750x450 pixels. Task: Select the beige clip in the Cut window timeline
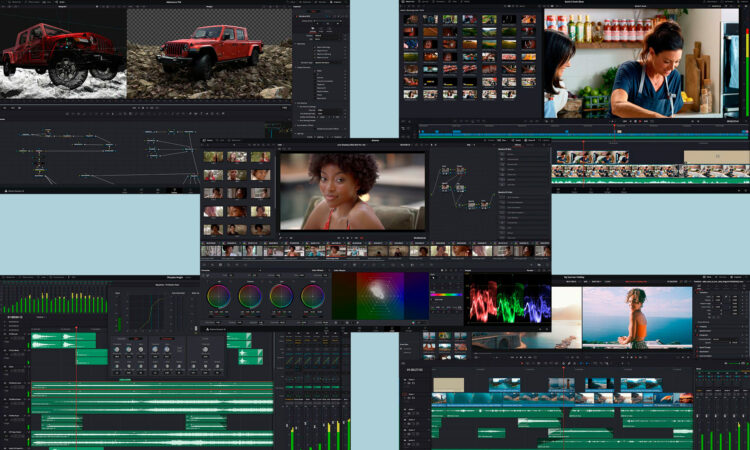click(x=717, y=157)
